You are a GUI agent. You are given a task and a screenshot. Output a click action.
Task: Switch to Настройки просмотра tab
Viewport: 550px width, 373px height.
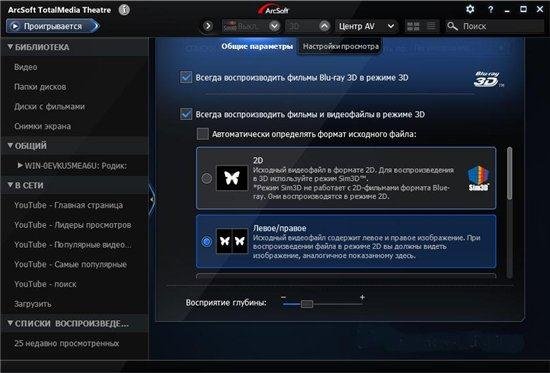coord(341,46)
